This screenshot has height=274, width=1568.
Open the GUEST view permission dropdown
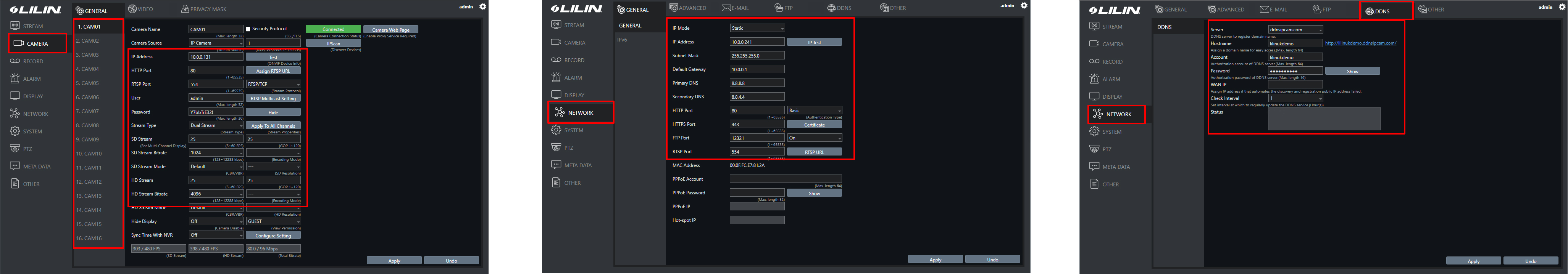[x=273, y=221]
